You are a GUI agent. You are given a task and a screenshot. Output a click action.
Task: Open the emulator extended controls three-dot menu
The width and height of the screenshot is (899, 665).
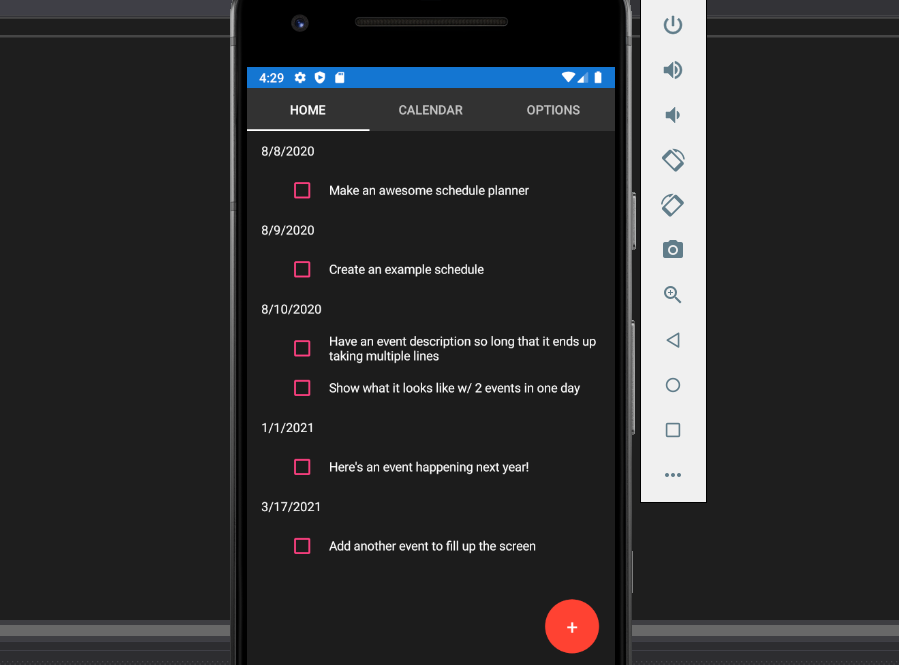click(x=673, y=475)
